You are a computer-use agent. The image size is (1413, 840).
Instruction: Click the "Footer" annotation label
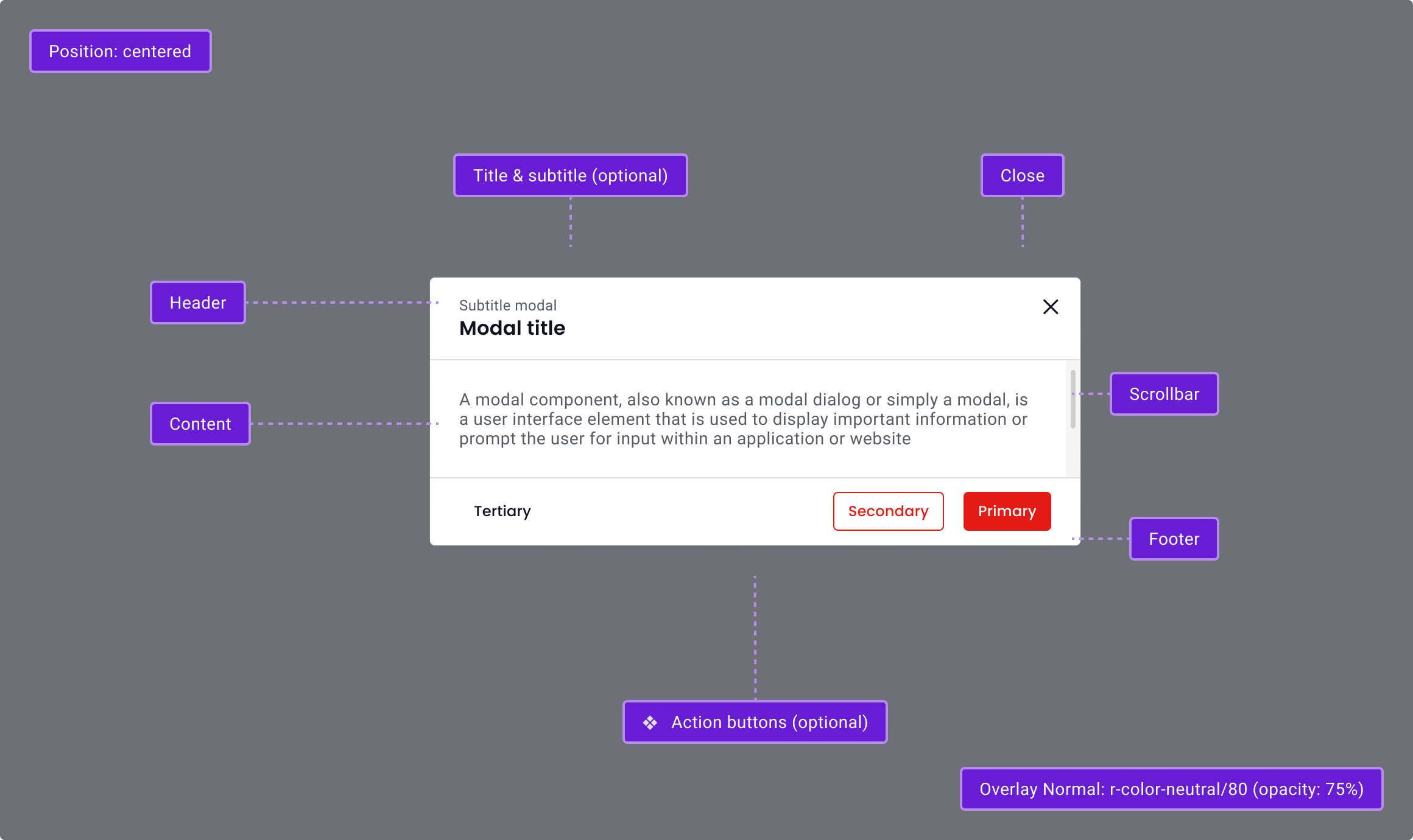click(1174, 539)
